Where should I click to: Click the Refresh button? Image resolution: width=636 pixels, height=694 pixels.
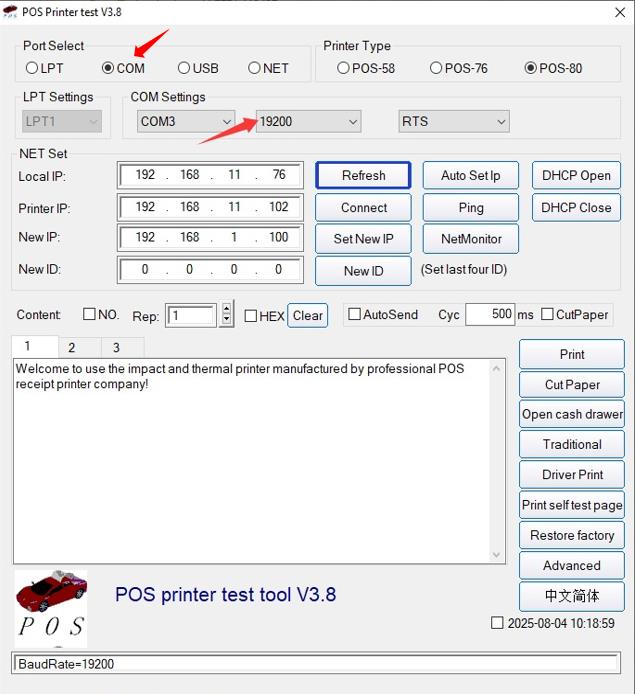click(x=363, y=175)
